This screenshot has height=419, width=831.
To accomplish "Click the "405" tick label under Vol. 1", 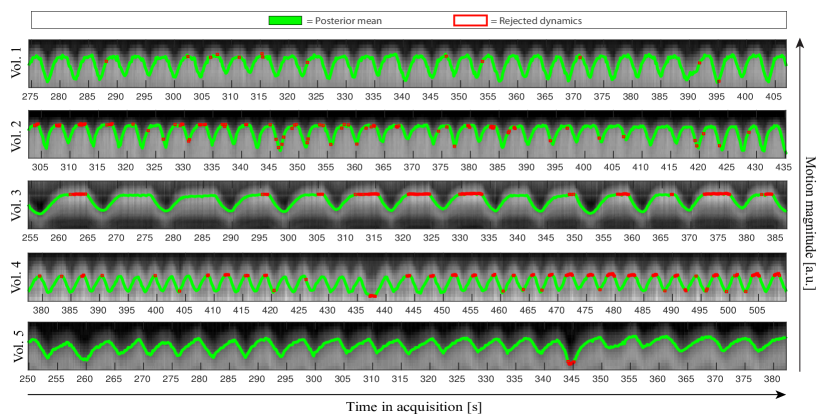I will (x=773, y=96).
